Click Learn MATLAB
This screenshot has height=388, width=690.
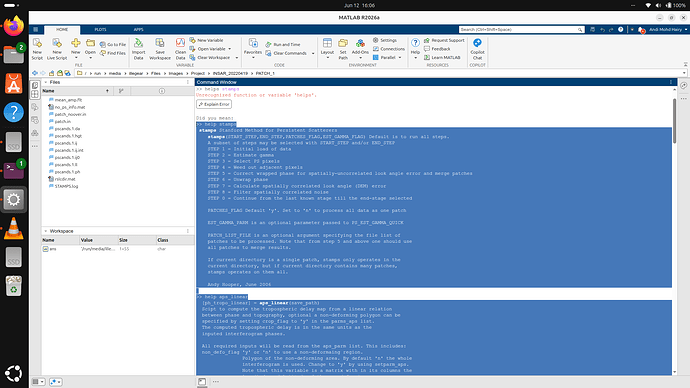pos(442,58)
